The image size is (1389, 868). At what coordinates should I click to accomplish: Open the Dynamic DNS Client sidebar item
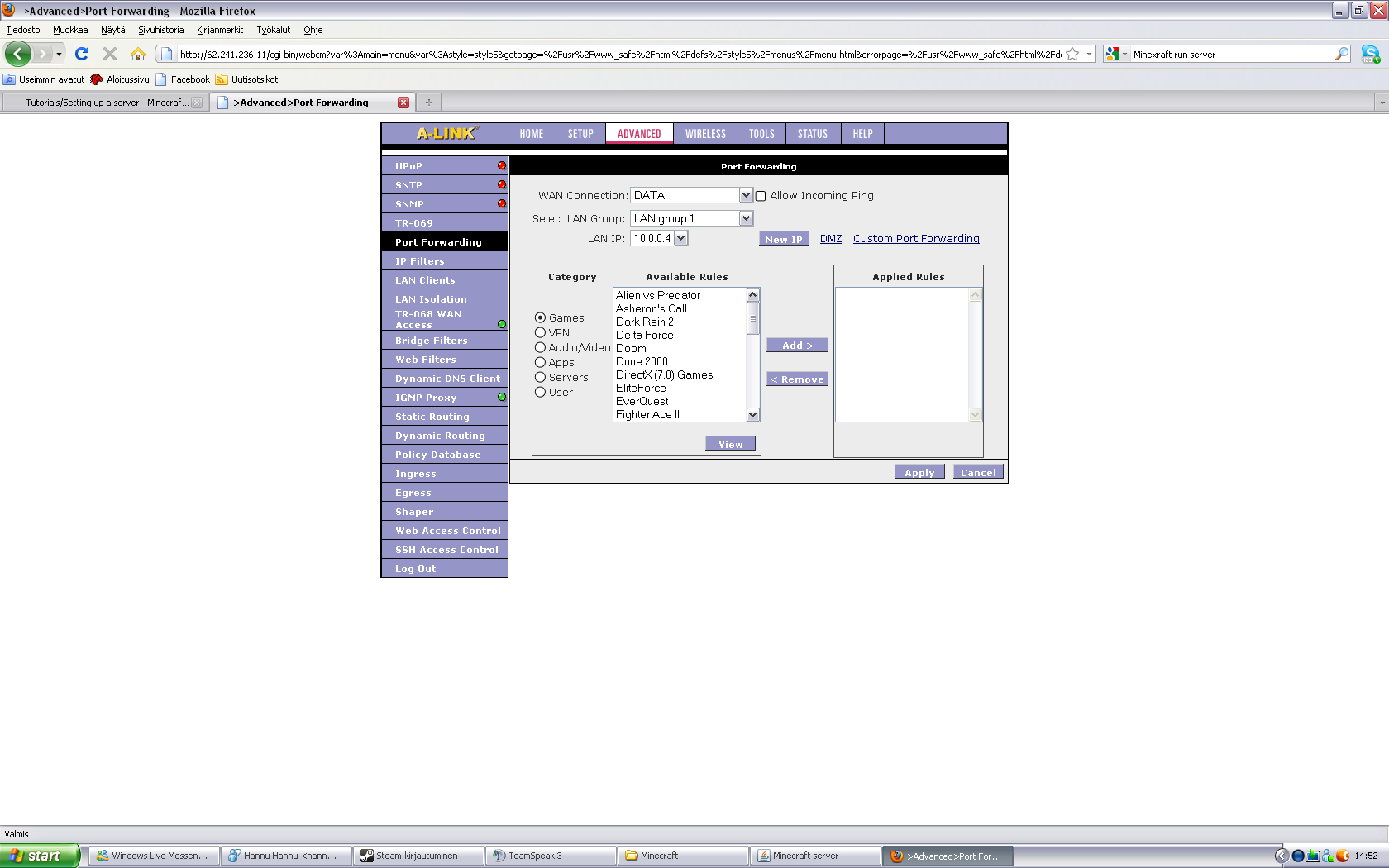click(445, 379)
